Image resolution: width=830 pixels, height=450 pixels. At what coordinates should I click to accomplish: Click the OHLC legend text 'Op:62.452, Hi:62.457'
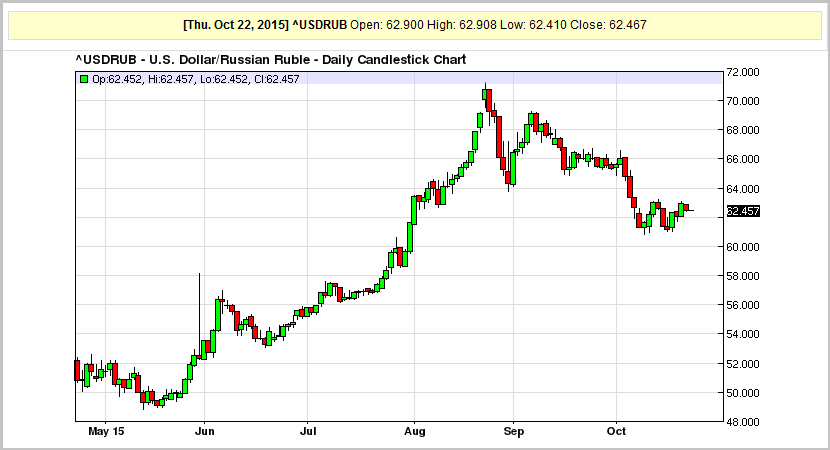point(143,79)
